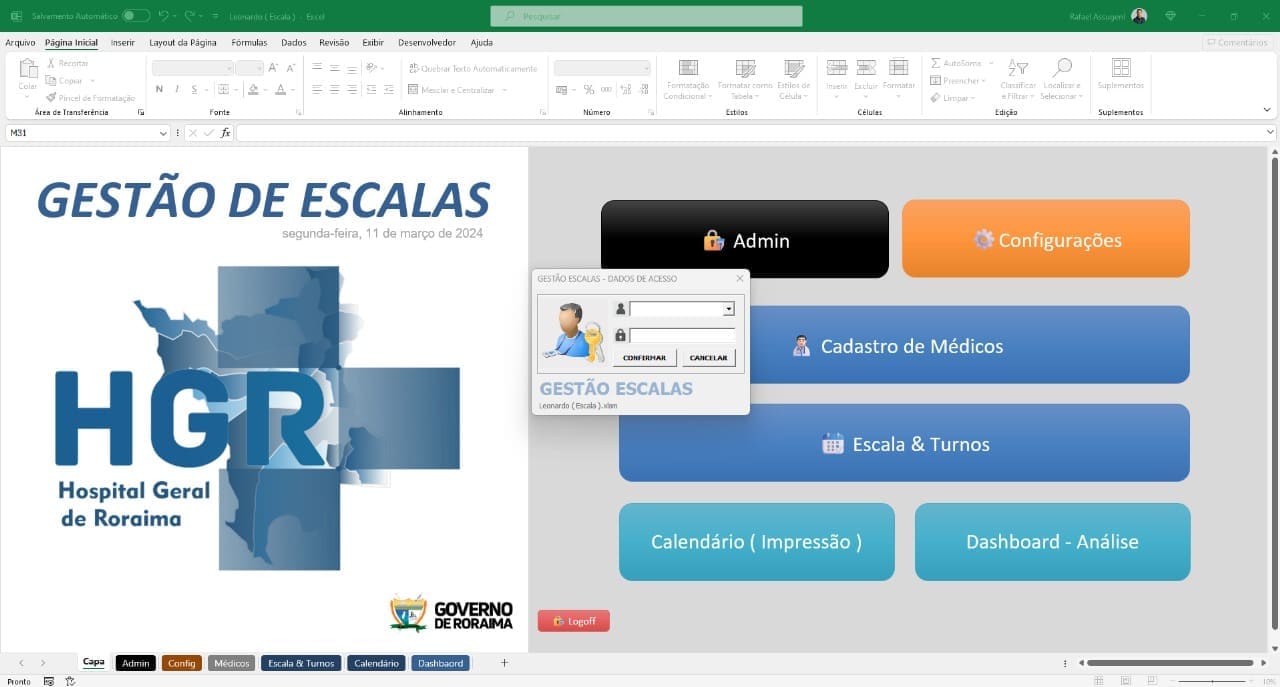Image resolution: width=1280 pixels, height=687 pixels.
Task: Expand the Mesclar e Centralizar dropdown arrow
Action: 504,90
